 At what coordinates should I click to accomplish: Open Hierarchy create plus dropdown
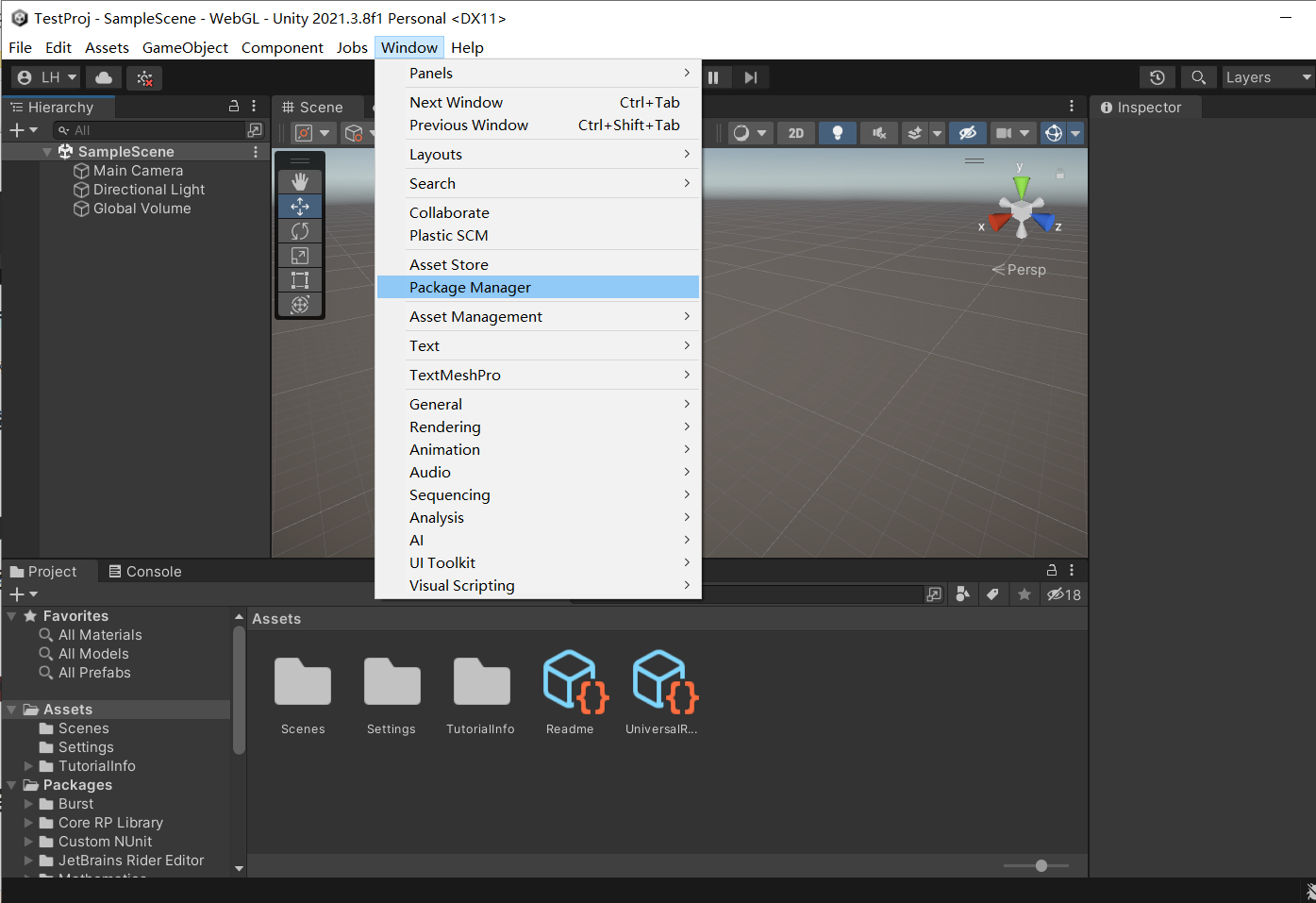(x=24, y=130)
